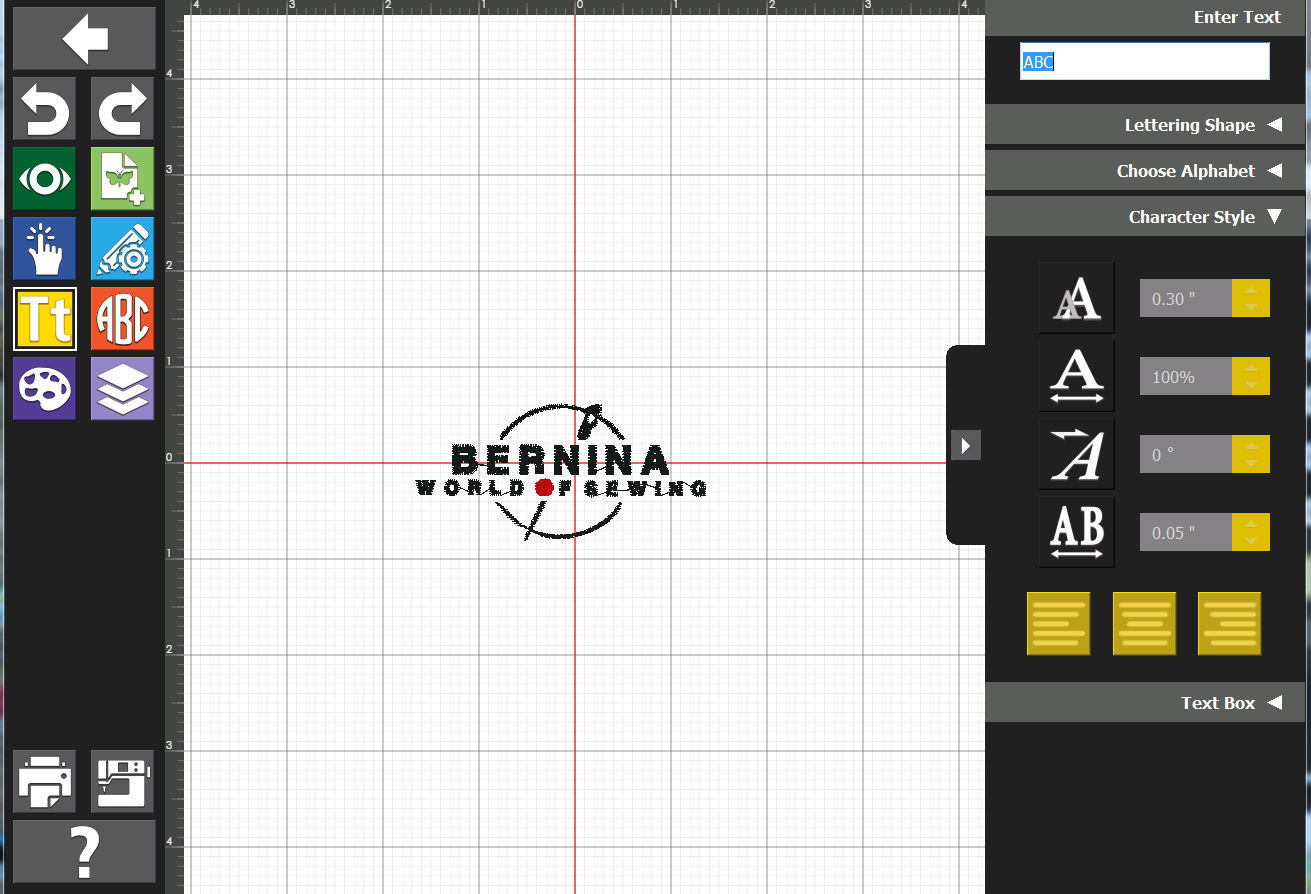Toggle the eye preview view
The width and height of the screenshot is (1311, 894).
(44, 179)
